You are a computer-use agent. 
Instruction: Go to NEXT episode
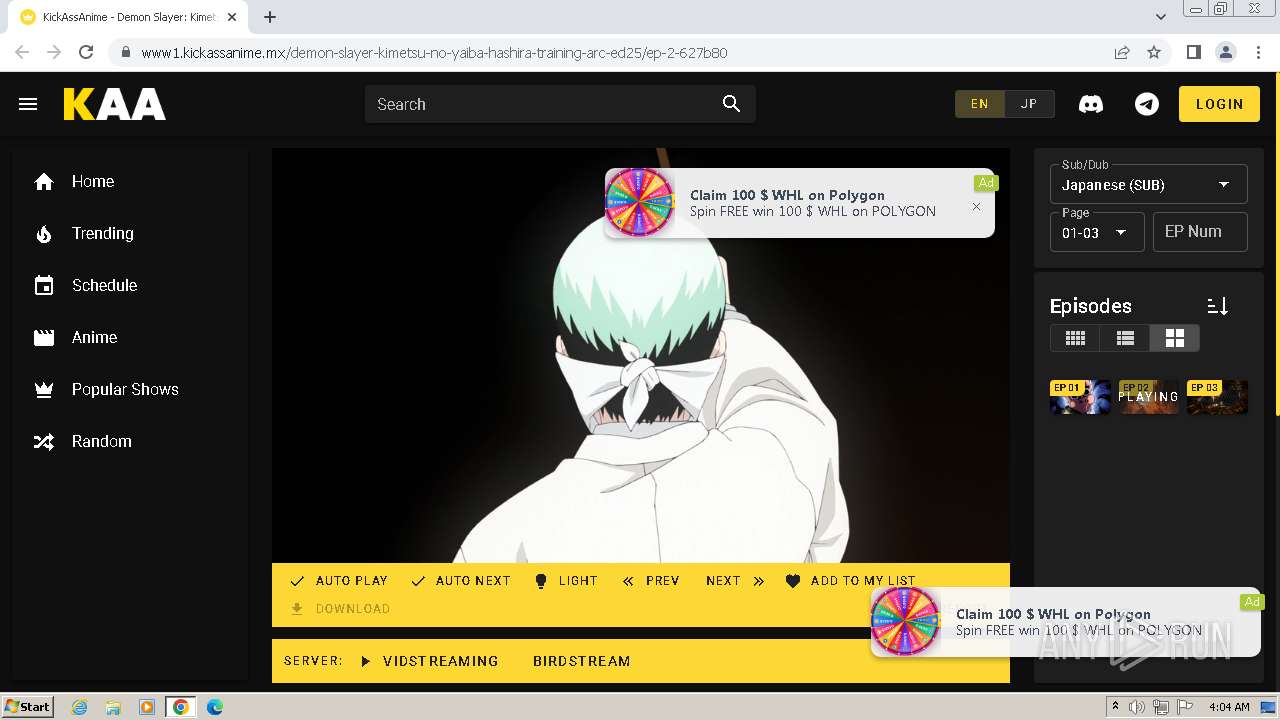(735, 581)
